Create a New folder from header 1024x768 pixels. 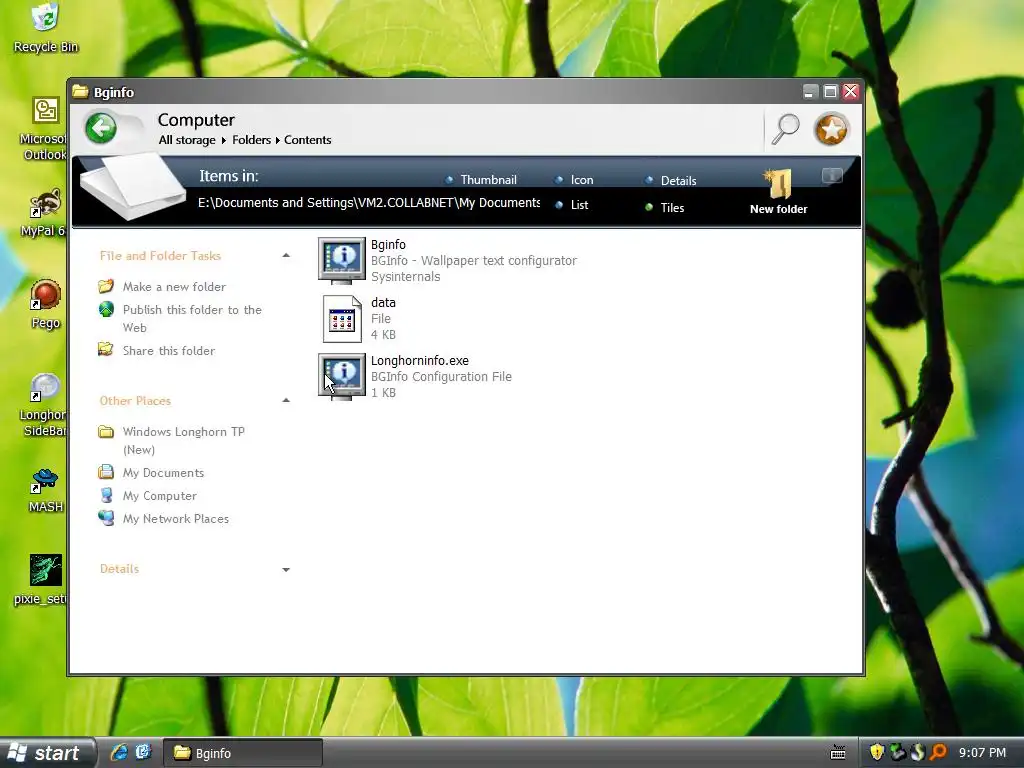pyautogui.click(x=778, y=192)
